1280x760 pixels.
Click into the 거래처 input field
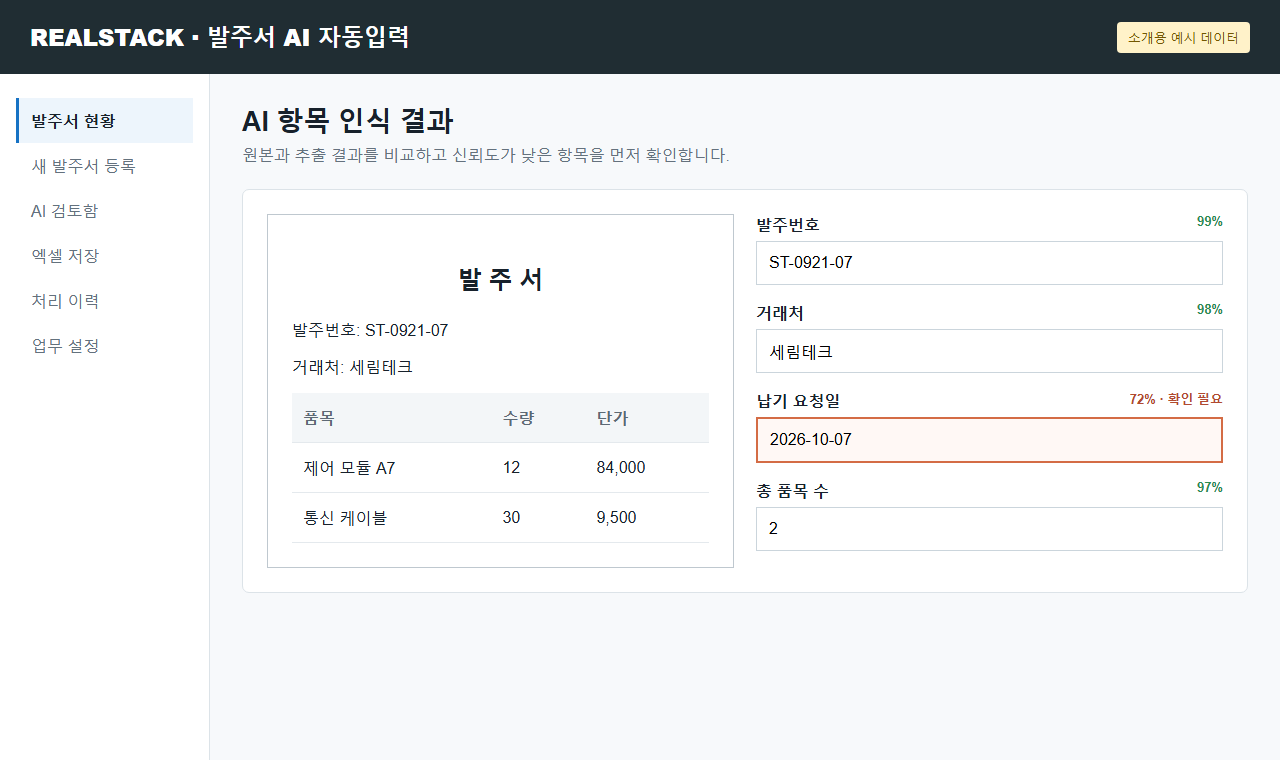coord(989,351)
